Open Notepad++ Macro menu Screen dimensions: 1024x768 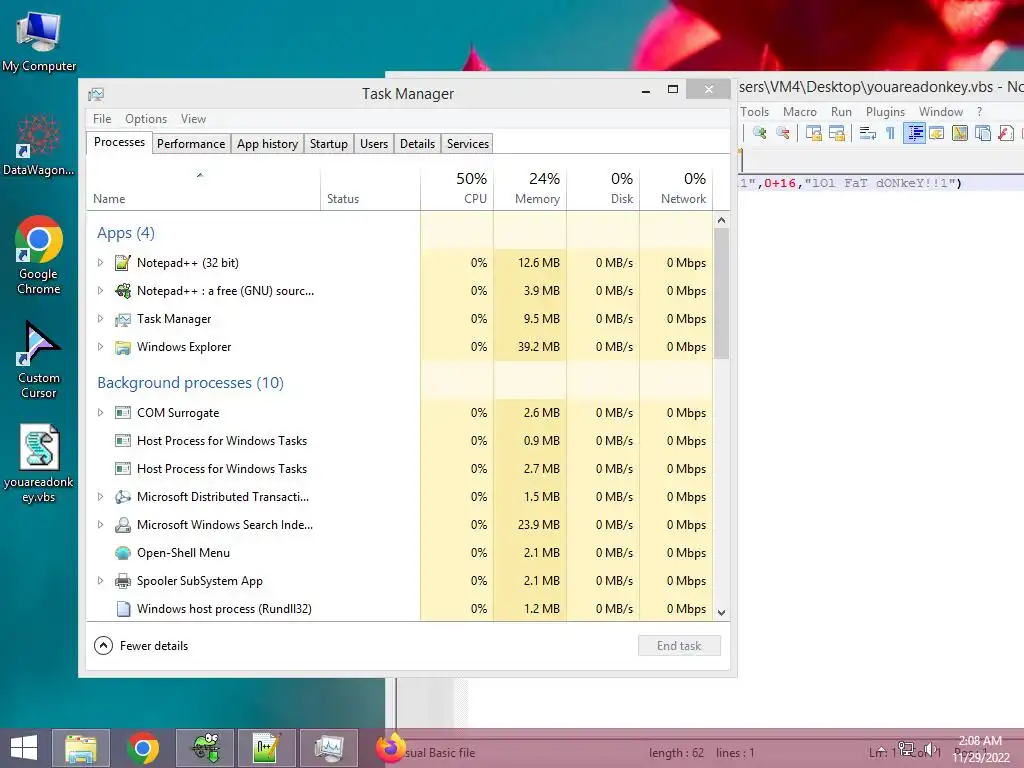(x=800, y=112)
